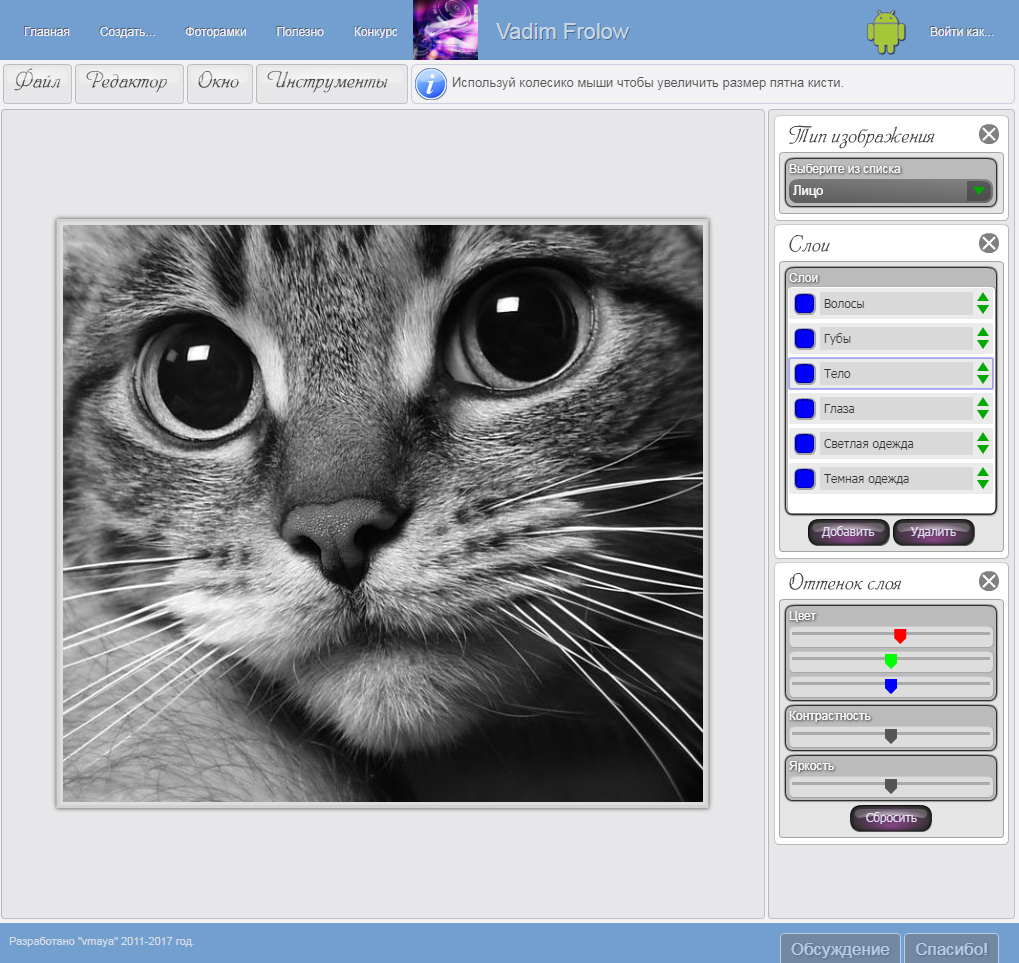Open the Редактор menu
Viewport: 1019px width, 963px height.
click(x=129, y=83)
